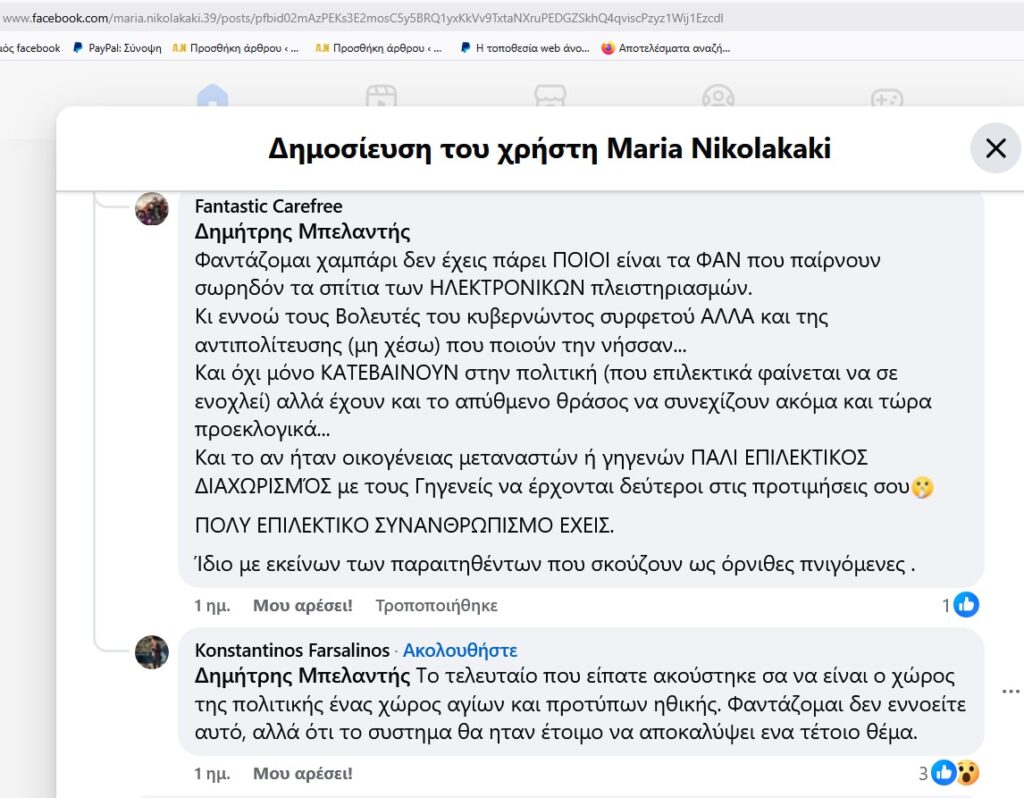Viewport: 1024px width, 798px height.
Task: Click the browser address bar URL
Action: coord(362,18)
